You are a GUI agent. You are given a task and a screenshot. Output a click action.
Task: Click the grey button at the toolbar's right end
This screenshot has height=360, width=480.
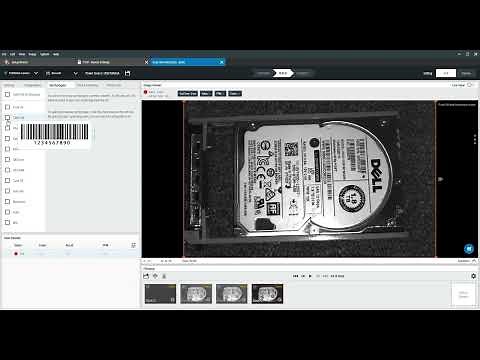coord(466,73)
